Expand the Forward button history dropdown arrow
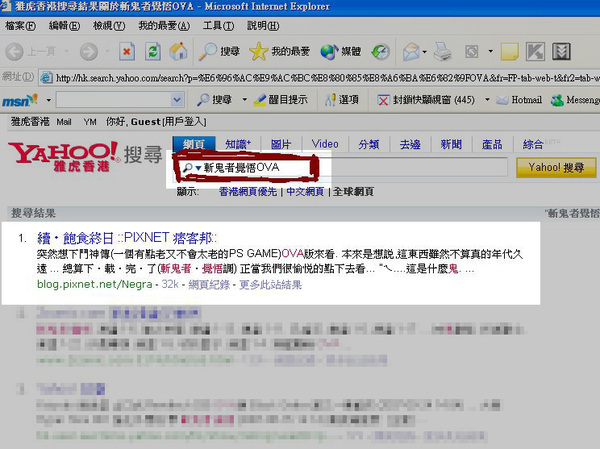 (108, 51)
